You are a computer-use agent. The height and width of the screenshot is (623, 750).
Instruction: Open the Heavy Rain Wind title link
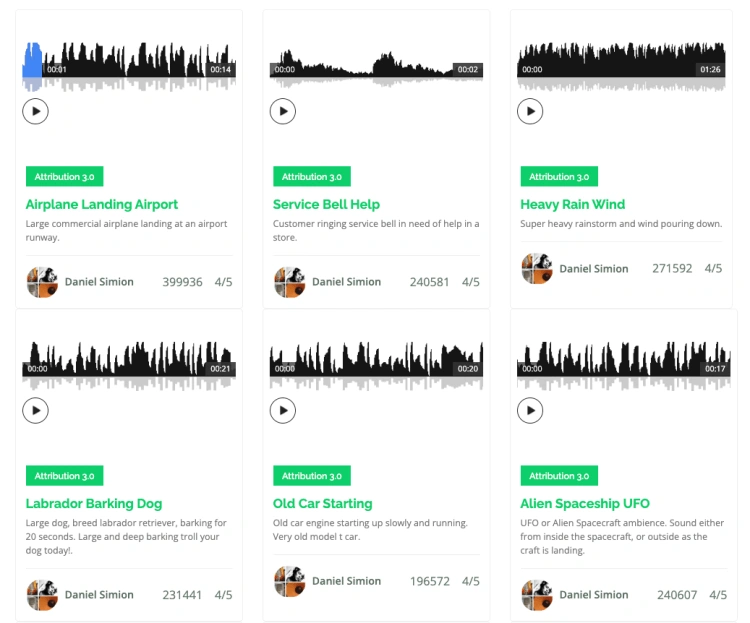[x=573, y=204]
